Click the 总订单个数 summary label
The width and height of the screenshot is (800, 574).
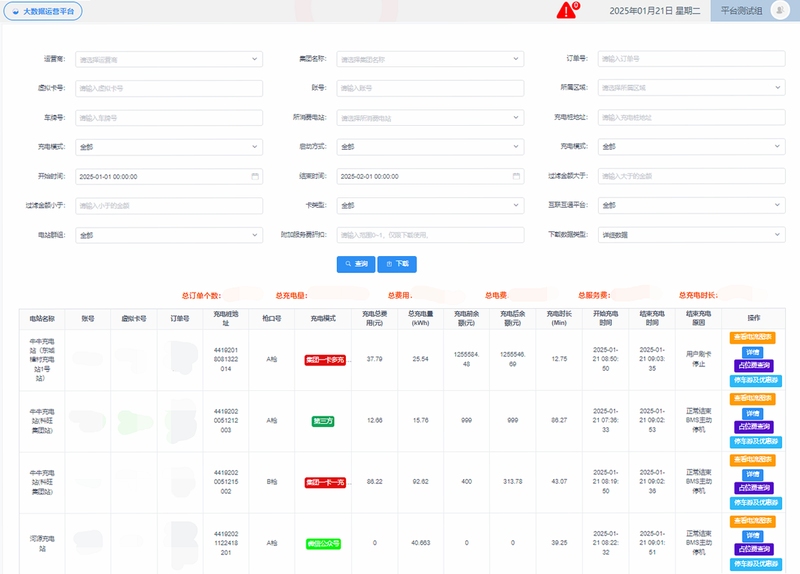point(201,295)
